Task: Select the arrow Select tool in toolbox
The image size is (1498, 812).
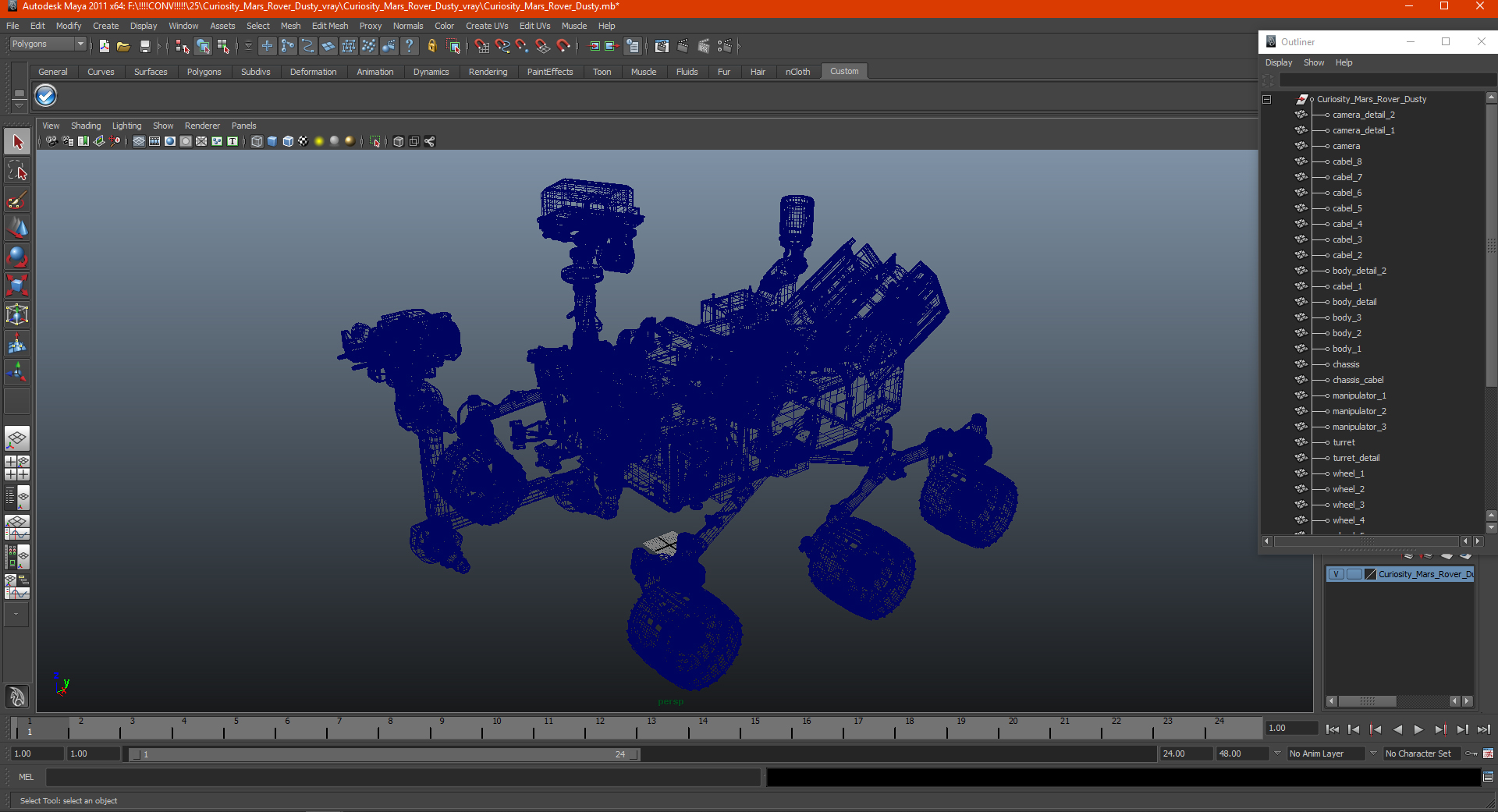Action: coord(17,142)
